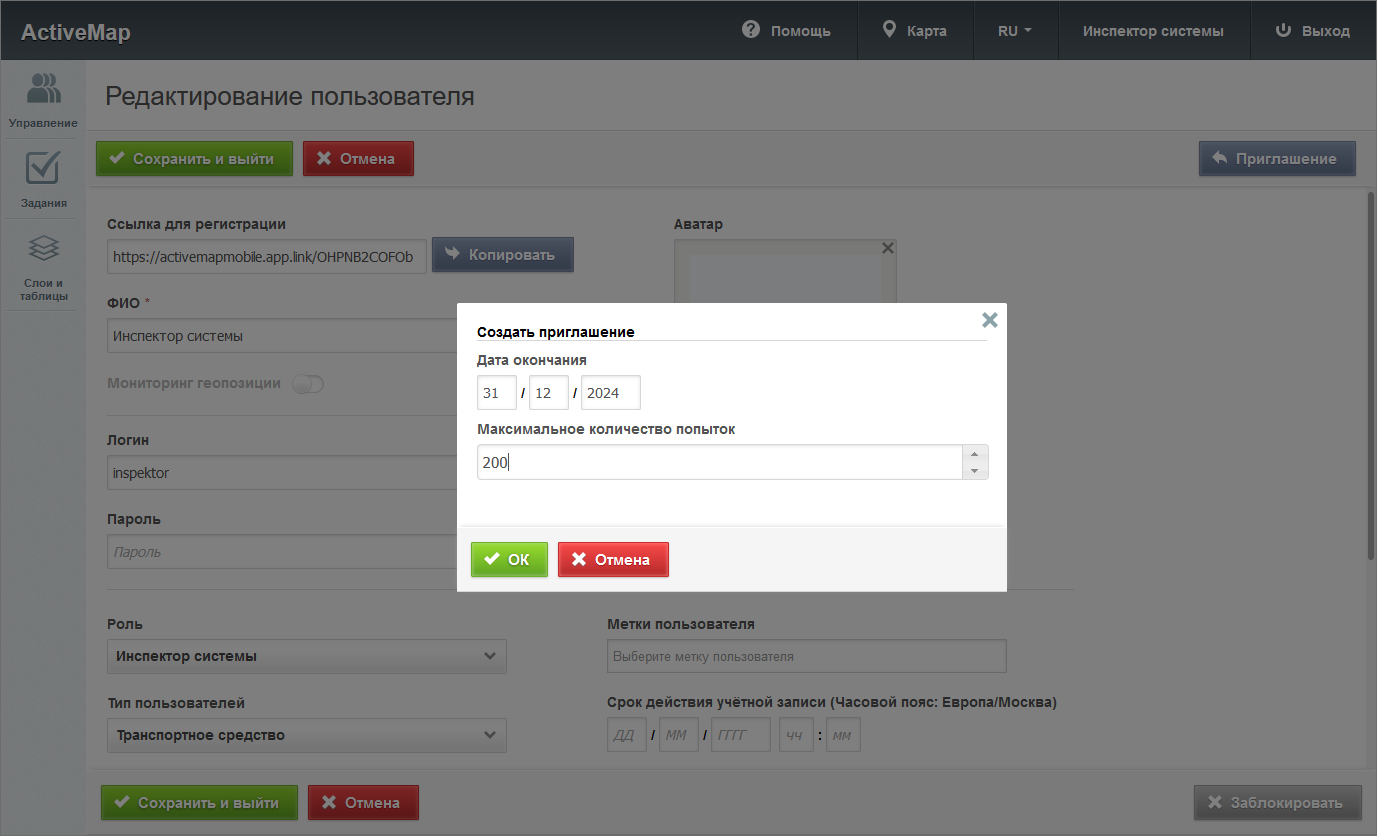
Task: Open Слои и таблицы layers icon
Action: (x=43, y=248)
